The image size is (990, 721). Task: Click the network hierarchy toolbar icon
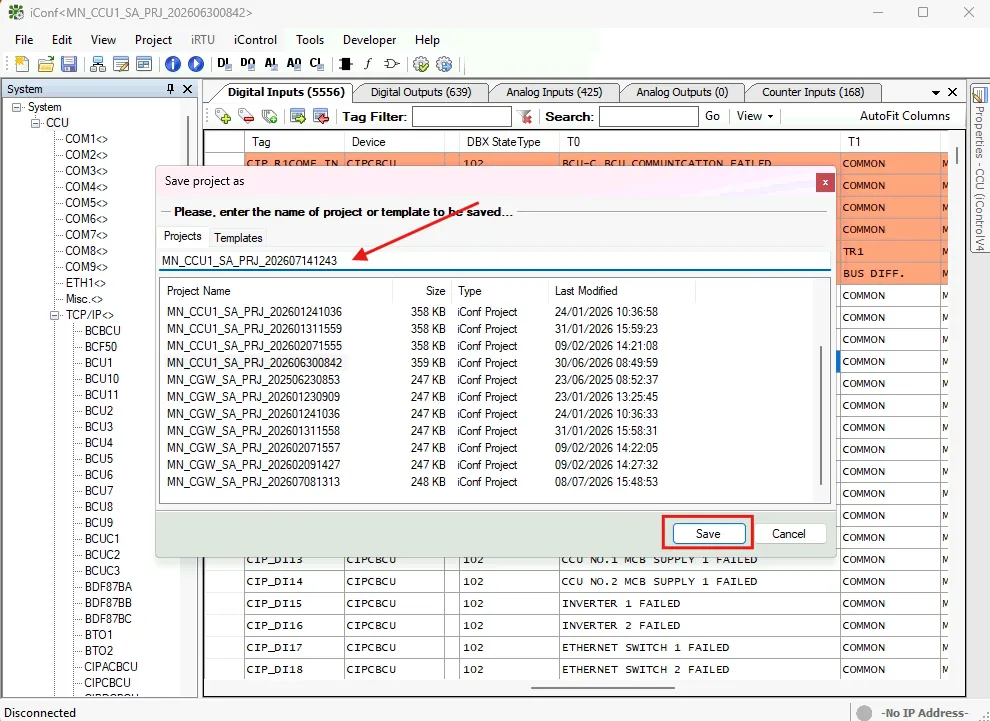click(x=98, y=64)
